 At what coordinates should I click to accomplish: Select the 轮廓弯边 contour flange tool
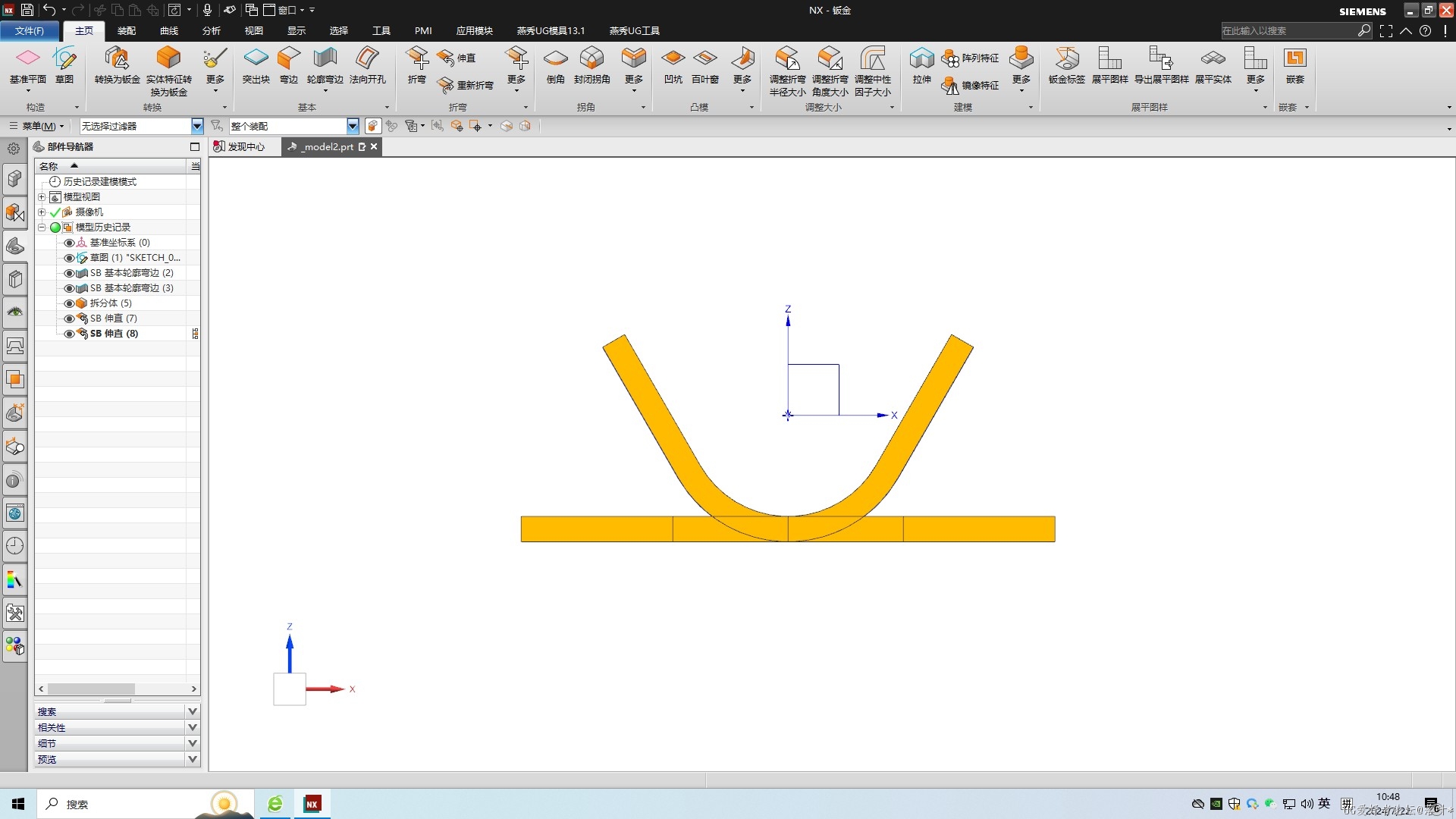325,65
